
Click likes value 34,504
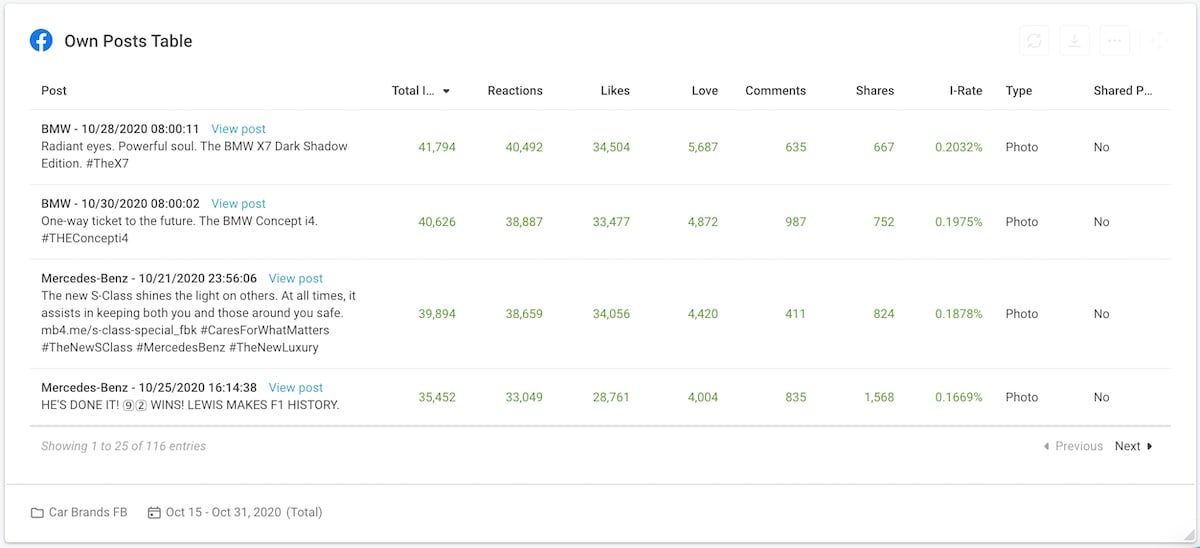(611, 148)
